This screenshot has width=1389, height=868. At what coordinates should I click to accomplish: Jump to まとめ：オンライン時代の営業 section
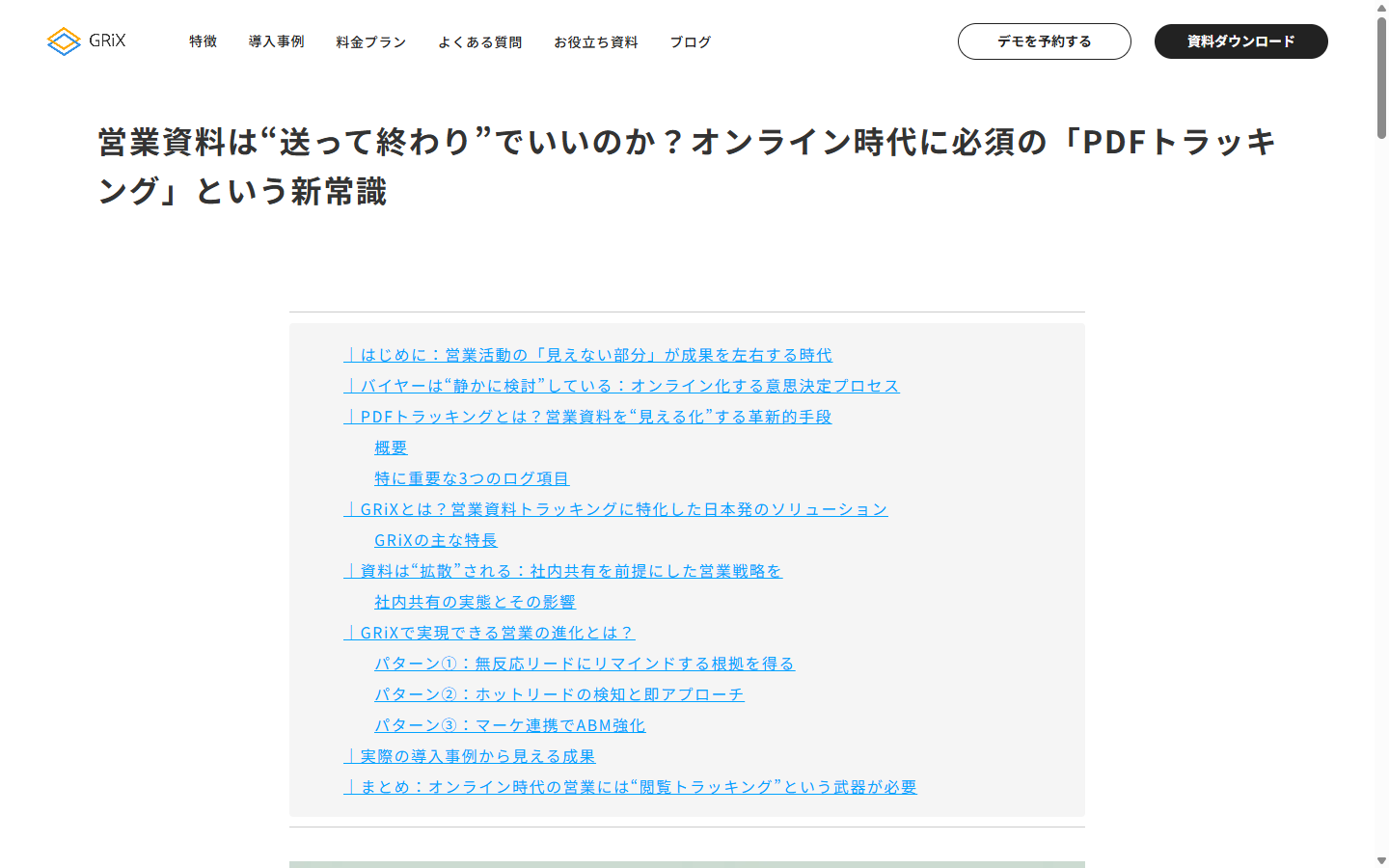(x=630, y=787)
